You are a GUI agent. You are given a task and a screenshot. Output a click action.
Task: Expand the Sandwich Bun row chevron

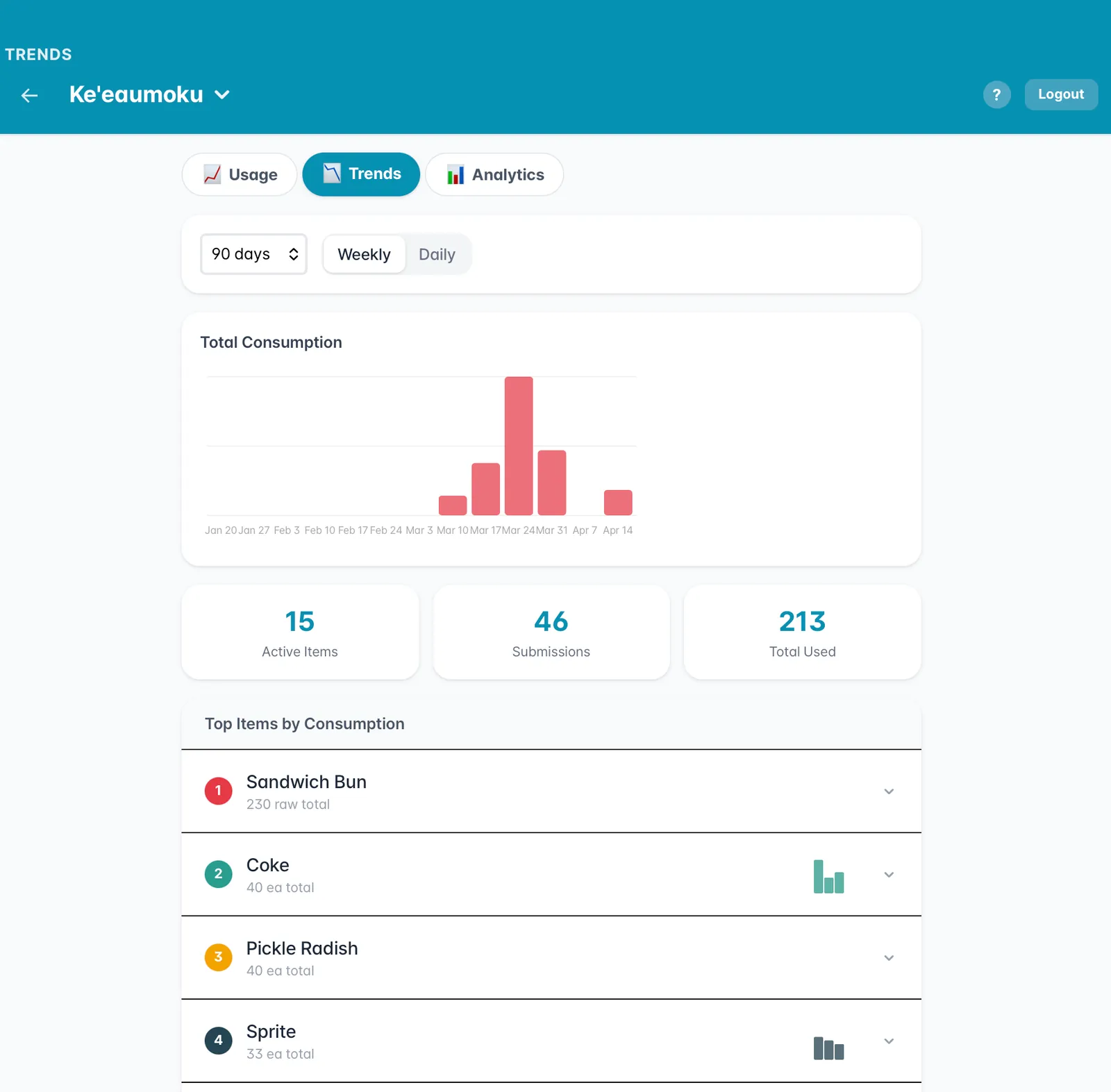tap(889, 791)
